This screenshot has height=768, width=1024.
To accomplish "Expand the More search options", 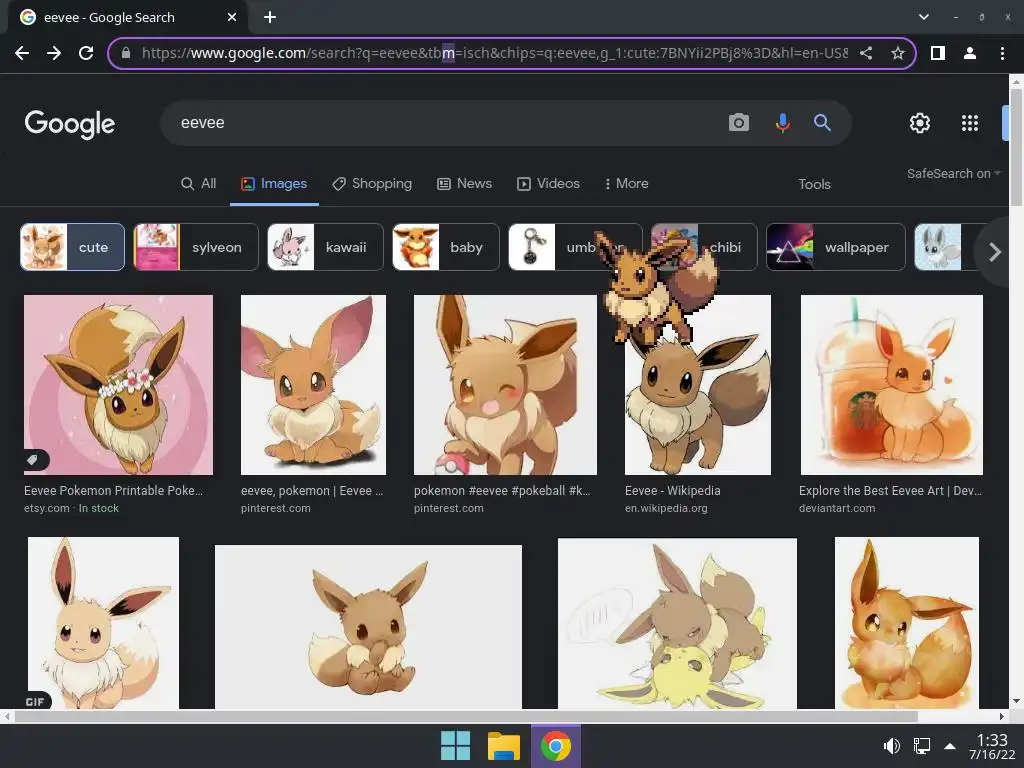I will pyautogui.click(x=626, y=184).
